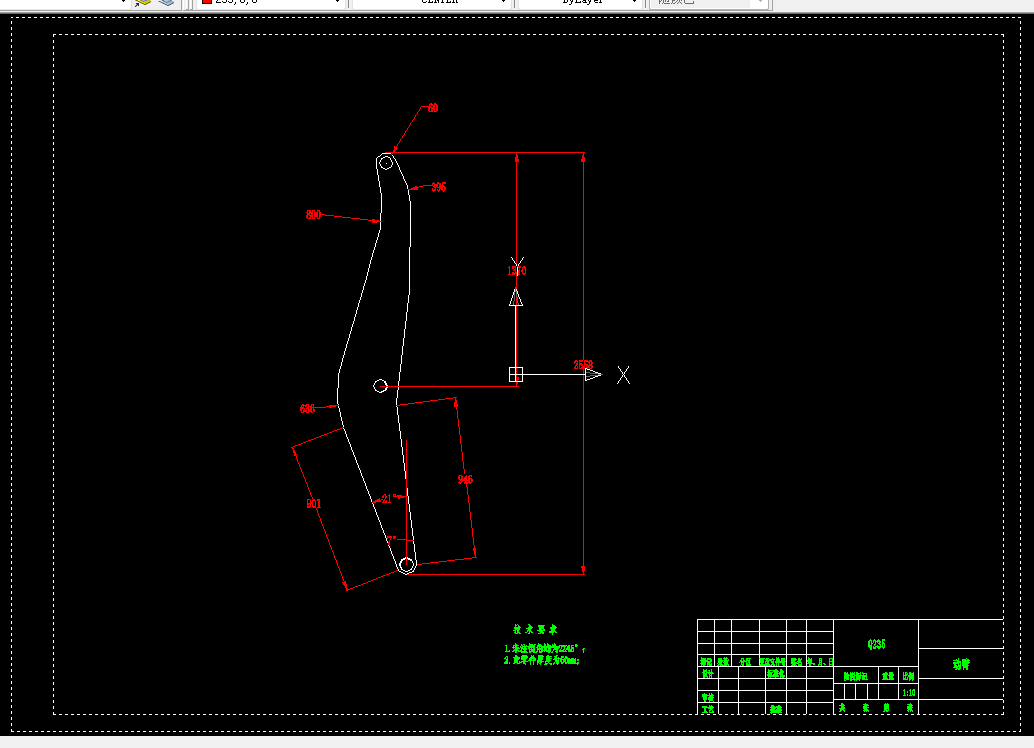Select the 7° angular dimension text
The height and width of the screenshot is (748, 1034).
[x=392, y=540]
